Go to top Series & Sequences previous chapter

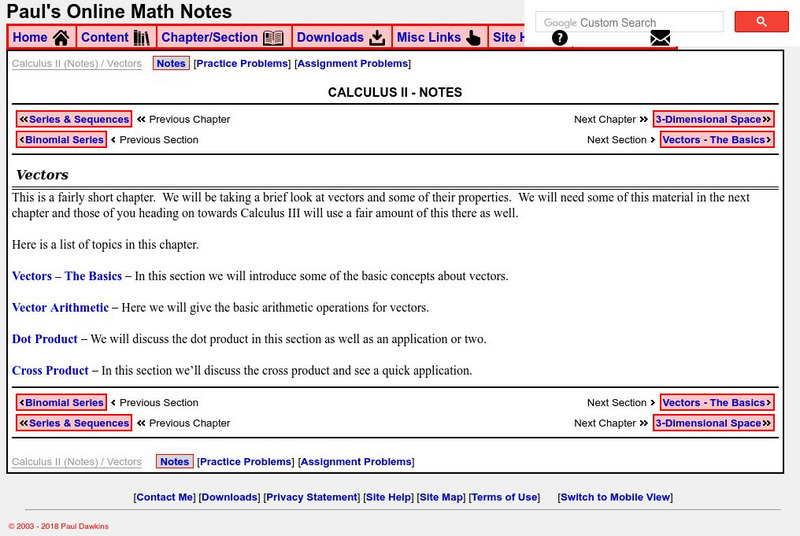coord(74,119)
